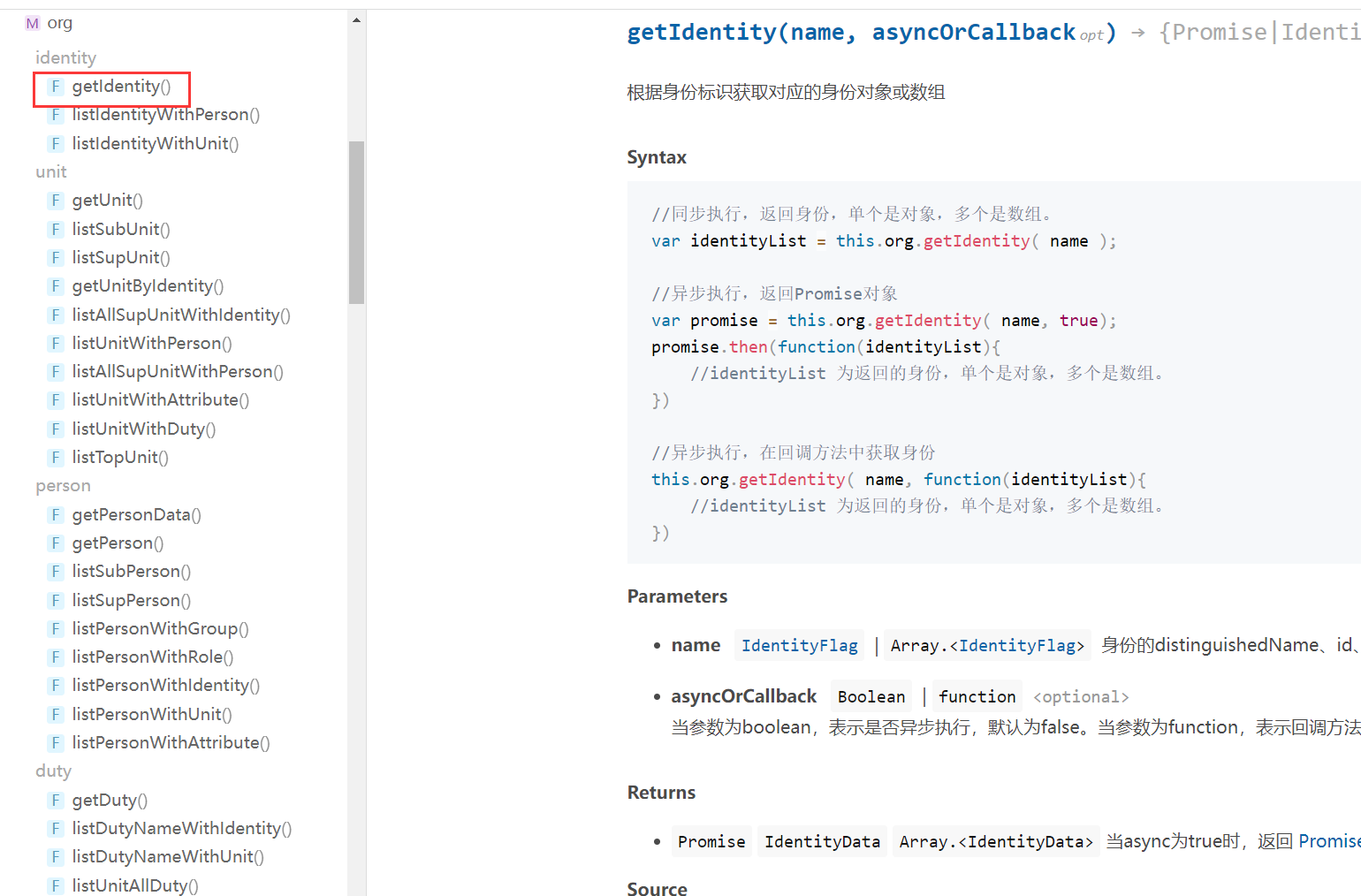Open getIdentity() in the sidebar
This screenshot has height=896, width=1361.
coord(121,87)
